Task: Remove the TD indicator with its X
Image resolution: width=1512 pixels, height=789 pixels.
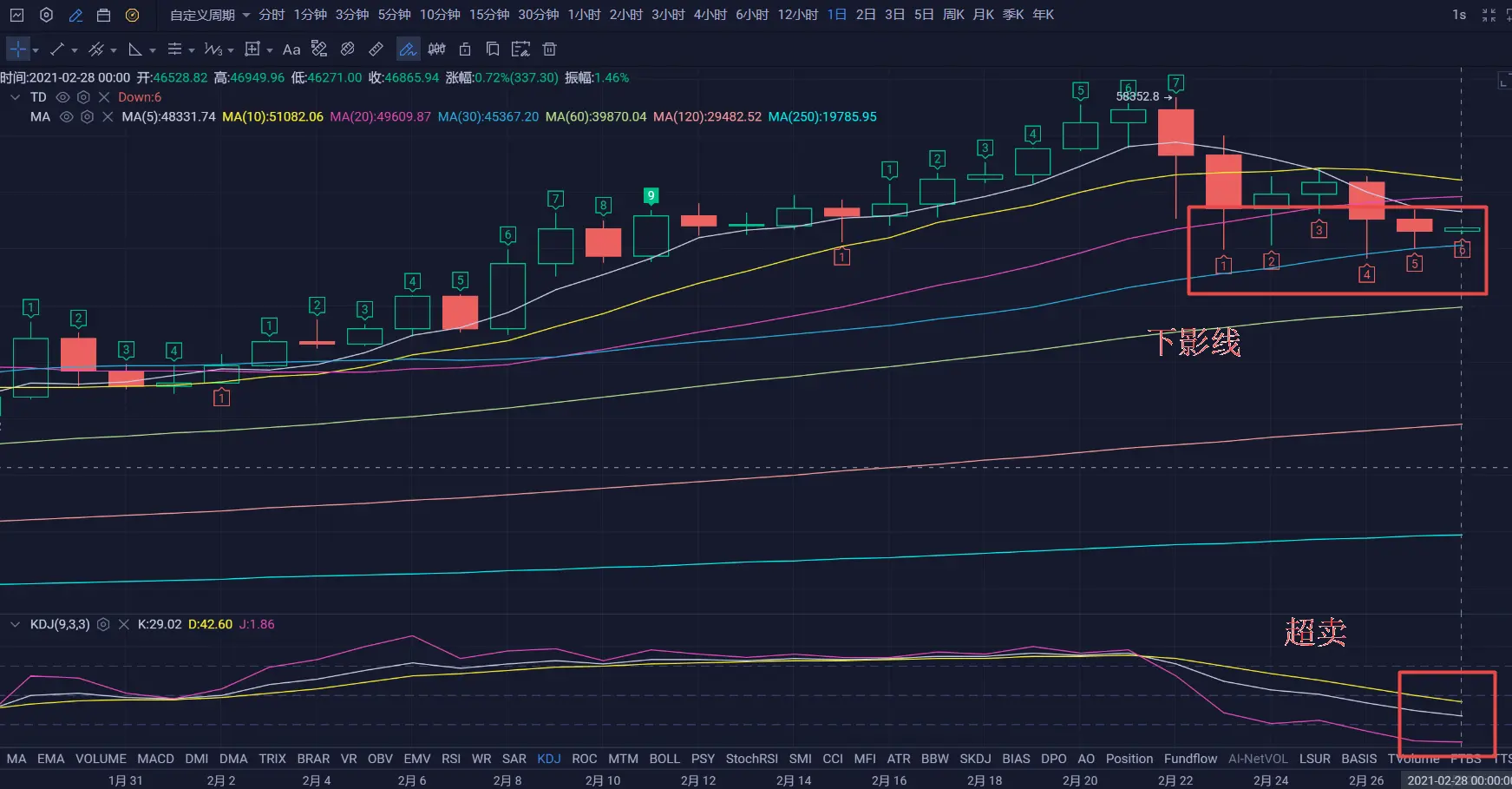Action: click(x=104, y=97)
